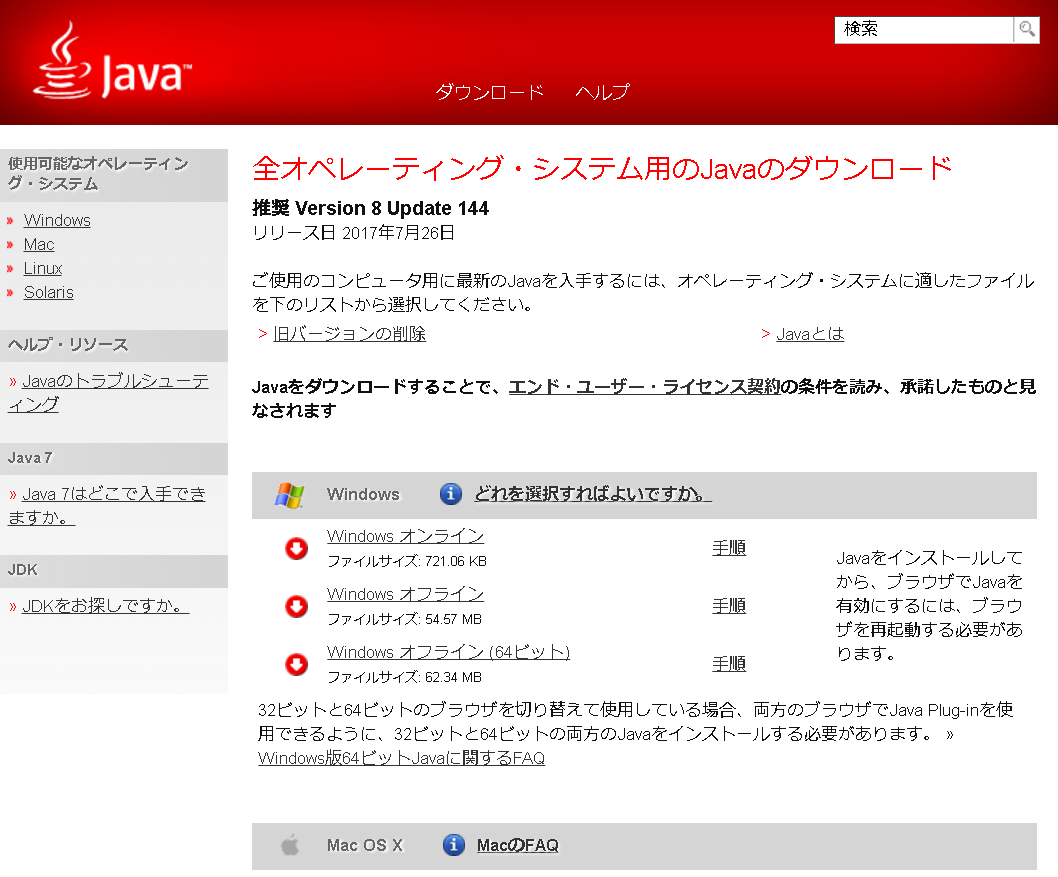Click into the 検索 search field
The height and width of the screenshot is (877, 1058).
click(924, 30)
